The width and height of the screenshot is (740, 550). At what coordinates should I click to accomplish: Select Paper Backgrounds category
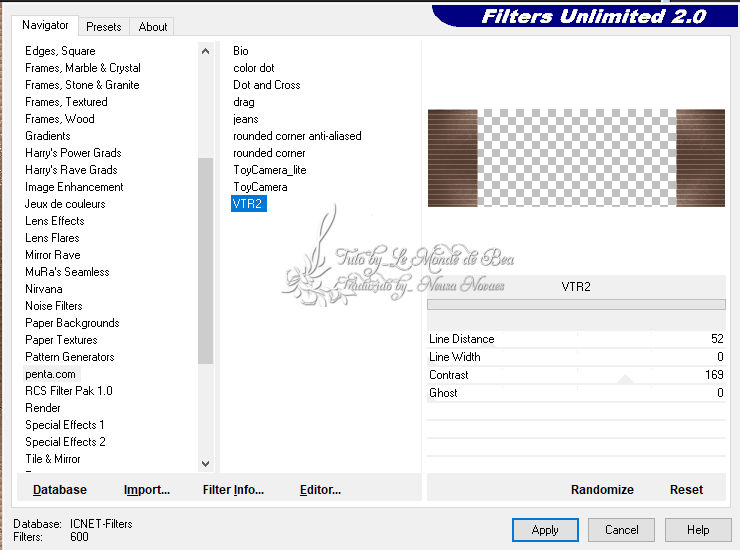72,323
